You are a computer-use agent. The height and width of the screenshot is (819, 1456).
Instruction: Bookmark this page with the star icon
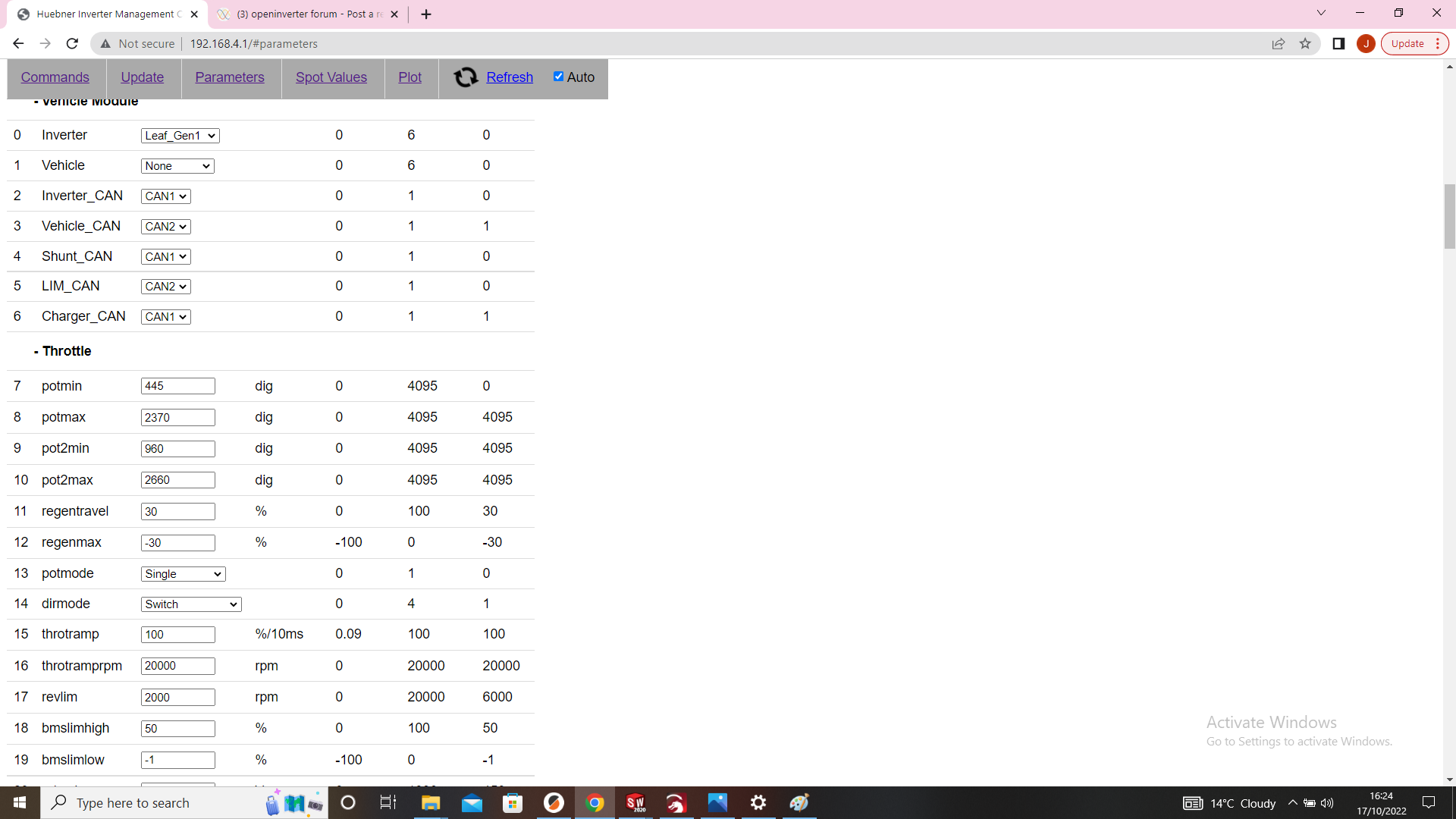pos(1305,44)
